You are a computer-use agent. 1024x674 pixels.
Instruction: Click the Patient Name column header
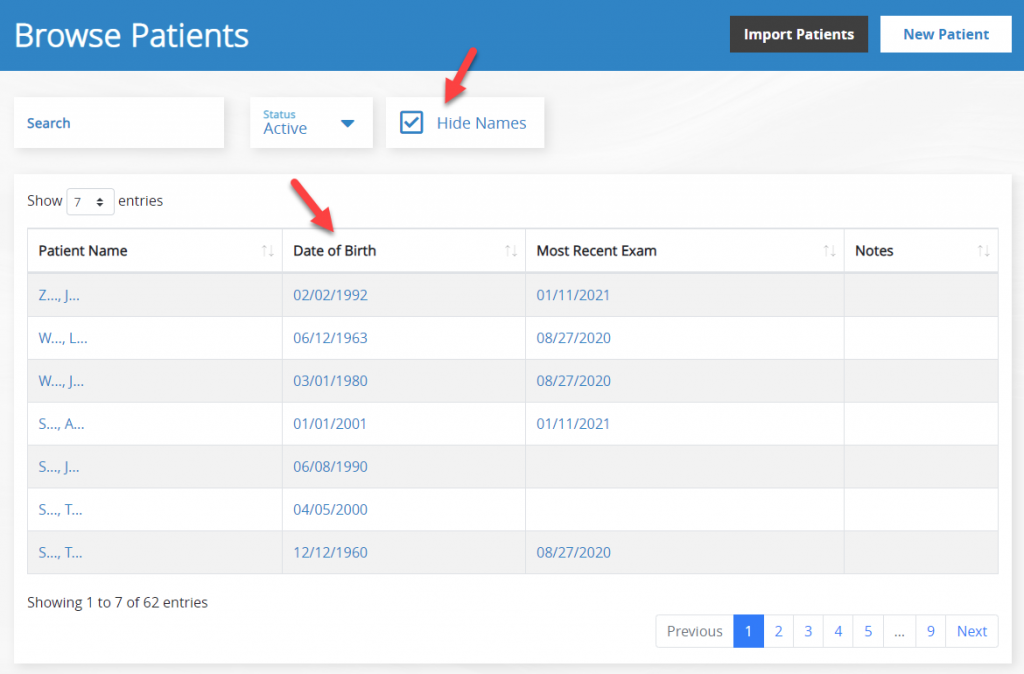155,251
